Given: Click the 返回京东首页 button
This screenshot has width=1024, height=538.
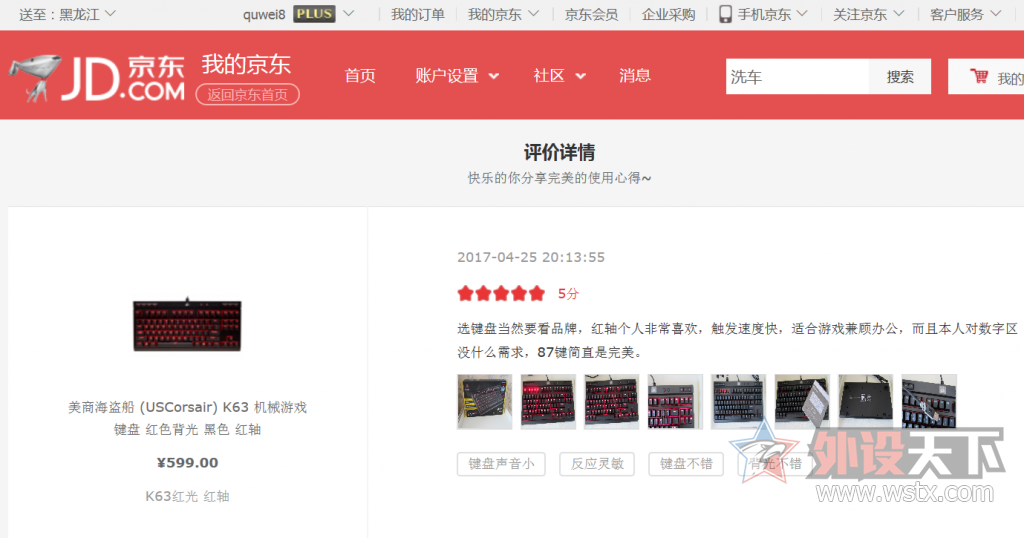Looking at the screenshot, I should pos(248,95).
